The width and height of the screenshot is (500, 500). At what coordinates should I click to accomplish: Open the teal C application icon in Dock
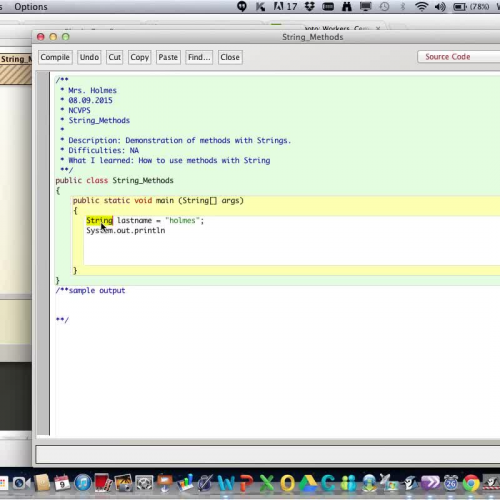328,483
